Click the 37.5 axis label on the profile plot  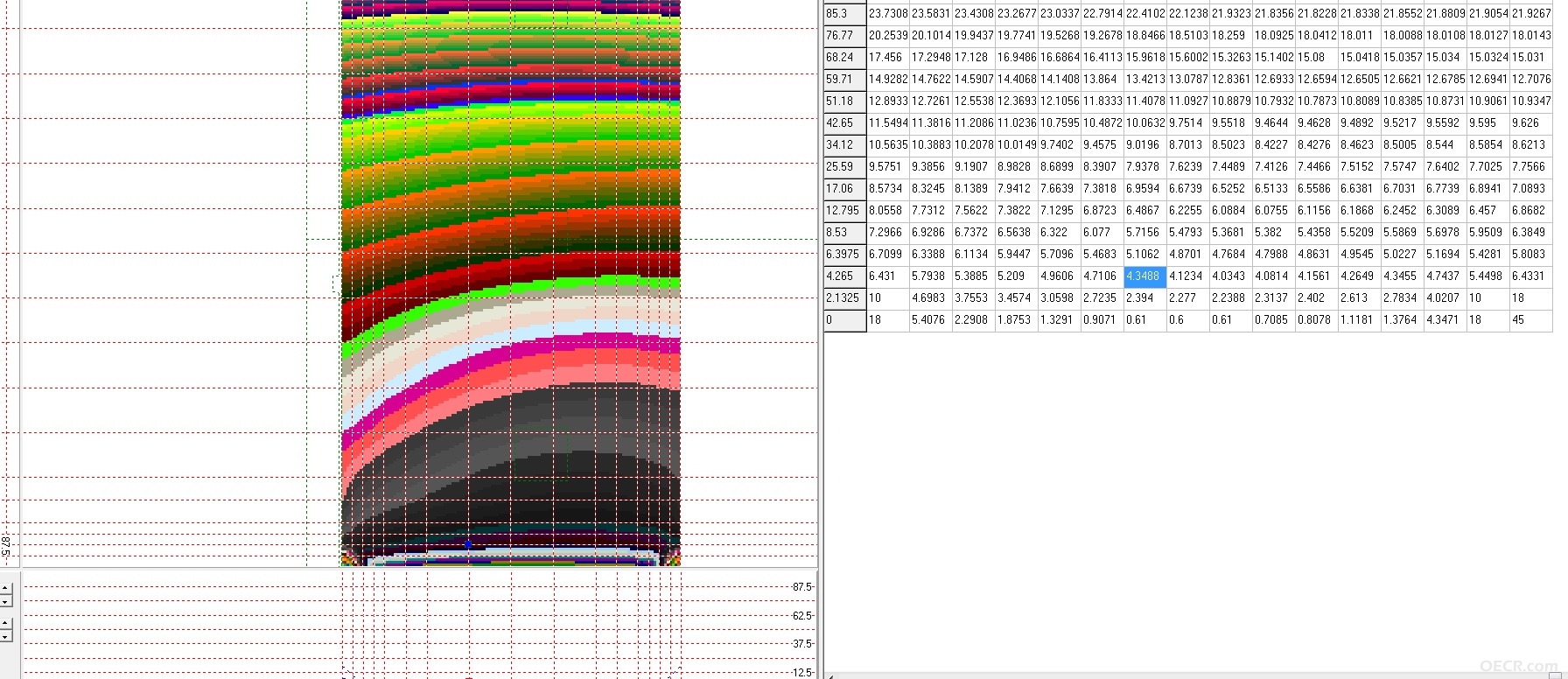click(x=802, y=644)
